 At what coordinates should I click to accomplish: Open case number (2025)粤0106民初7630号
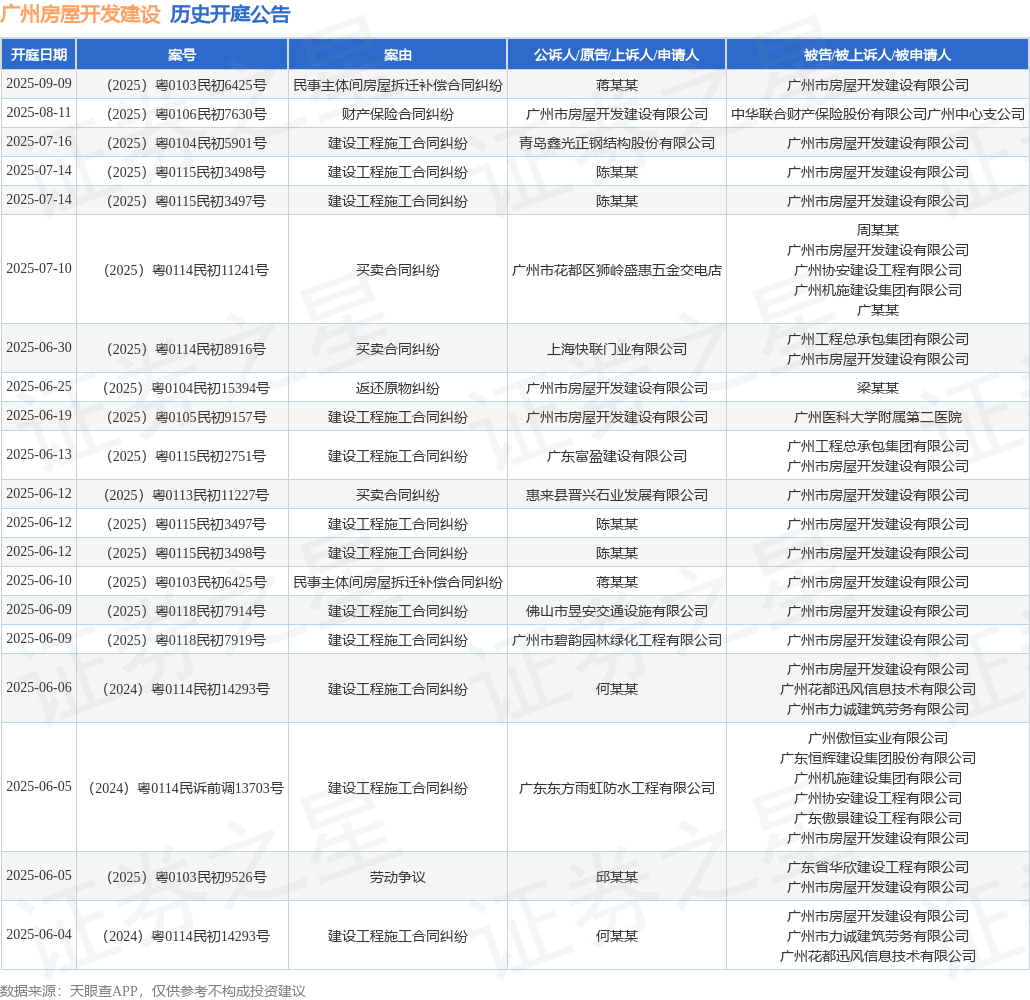[182, 114]
